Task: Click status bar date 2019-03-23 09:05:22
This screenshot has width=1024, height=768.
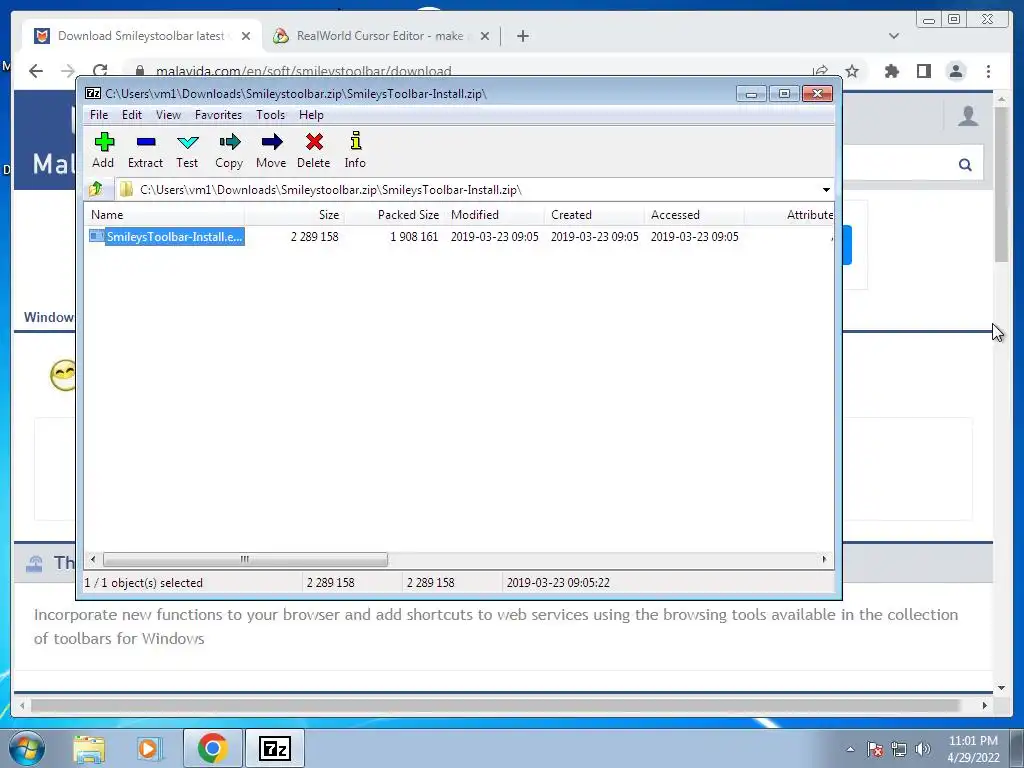Action: [558, 583]
